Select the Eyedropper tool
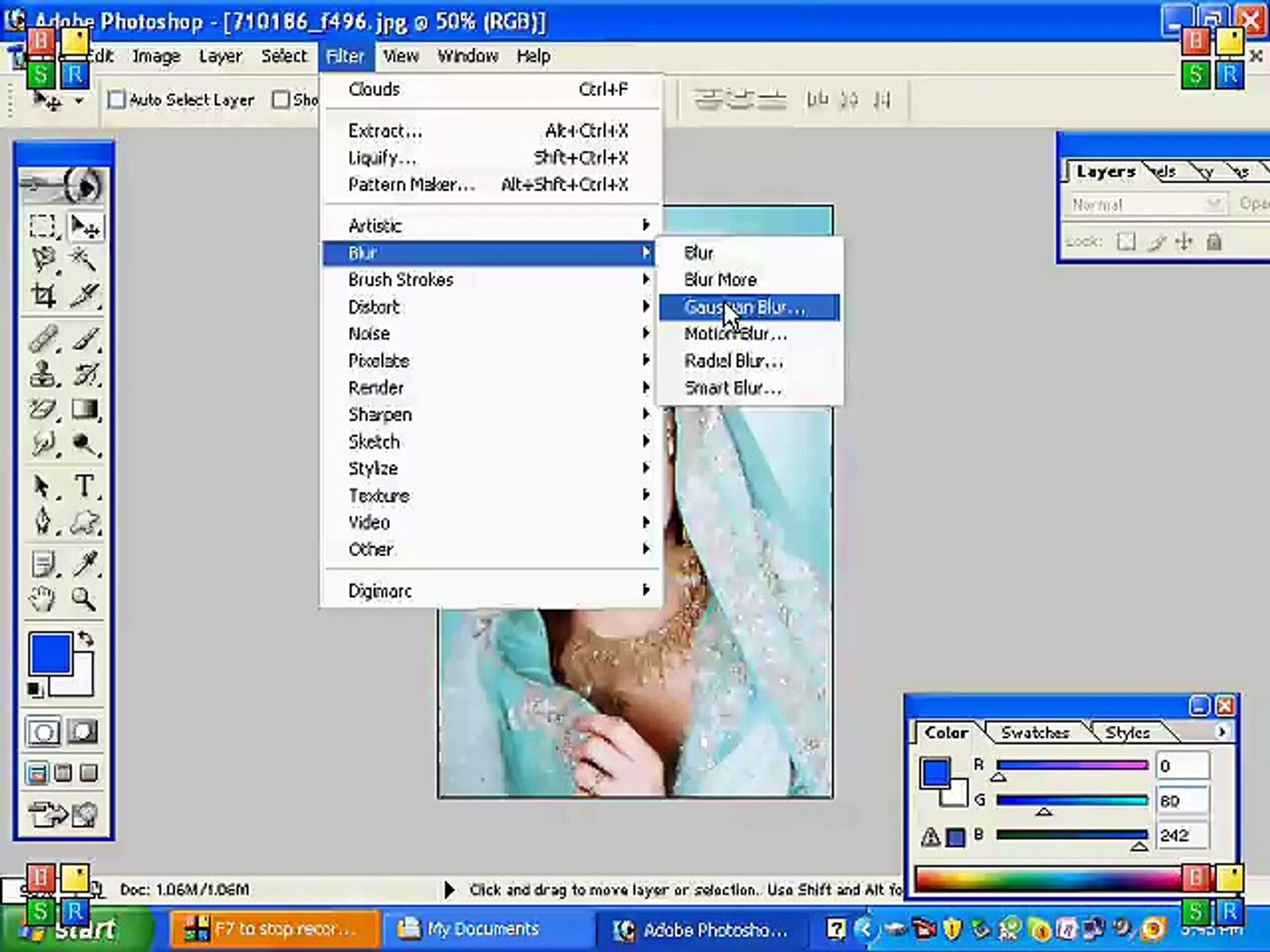 [x=84, y=563]
